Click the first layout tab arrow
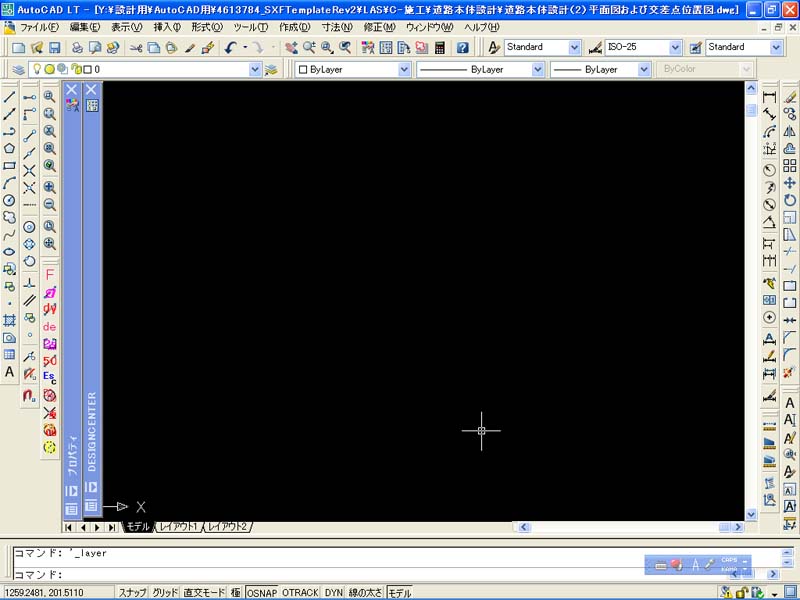 point(68,528)
